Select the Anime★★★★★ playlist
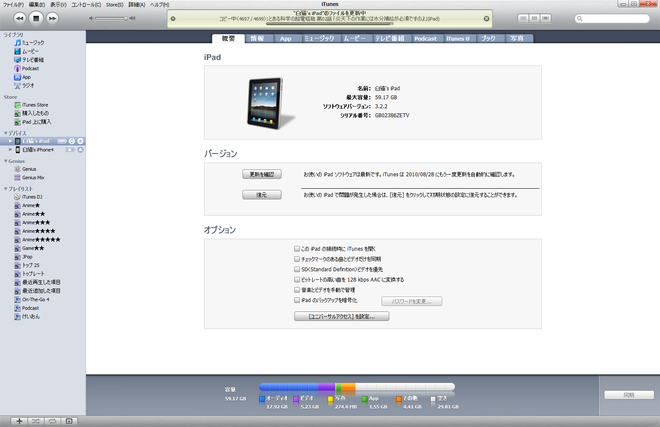This screenshot has width=660, height=427. coord(37,240)
